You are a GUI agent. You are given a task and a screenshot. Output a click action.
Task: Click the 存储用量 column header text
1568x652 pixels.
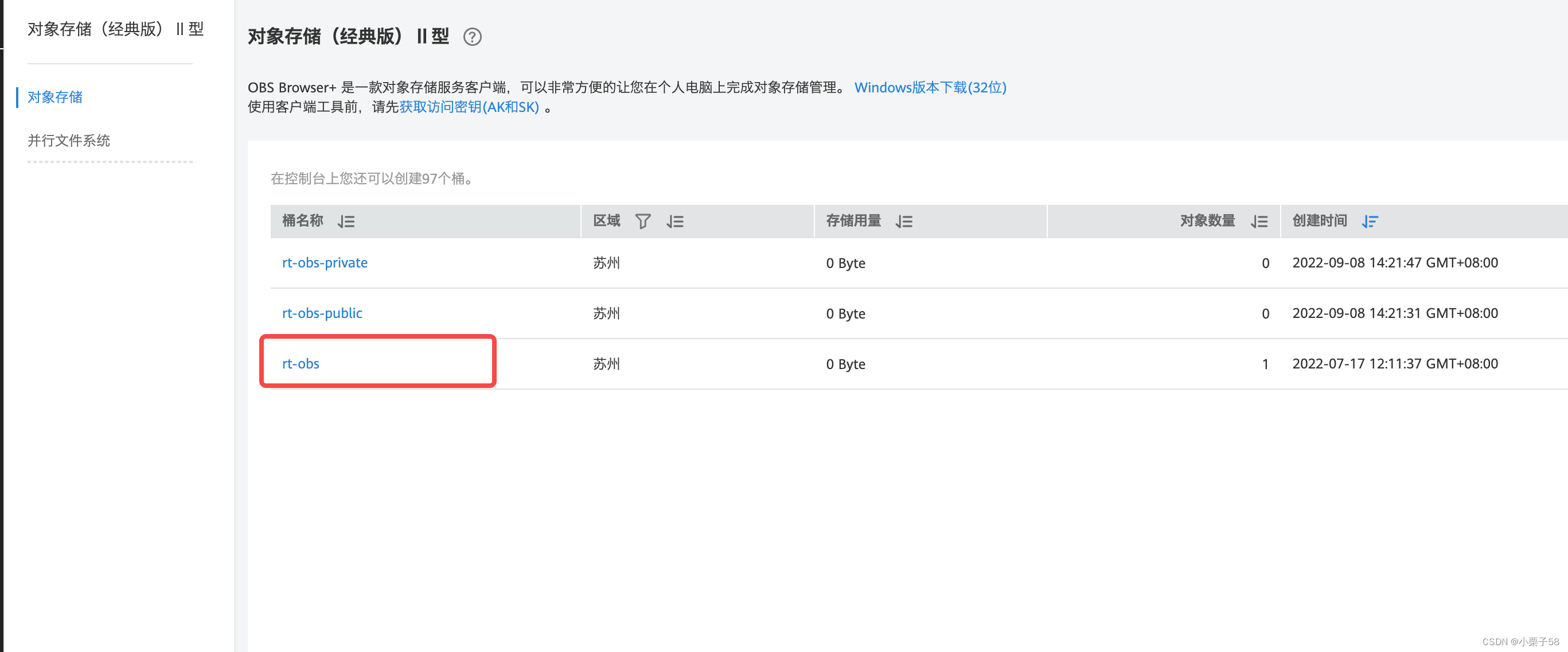point(853,220)
